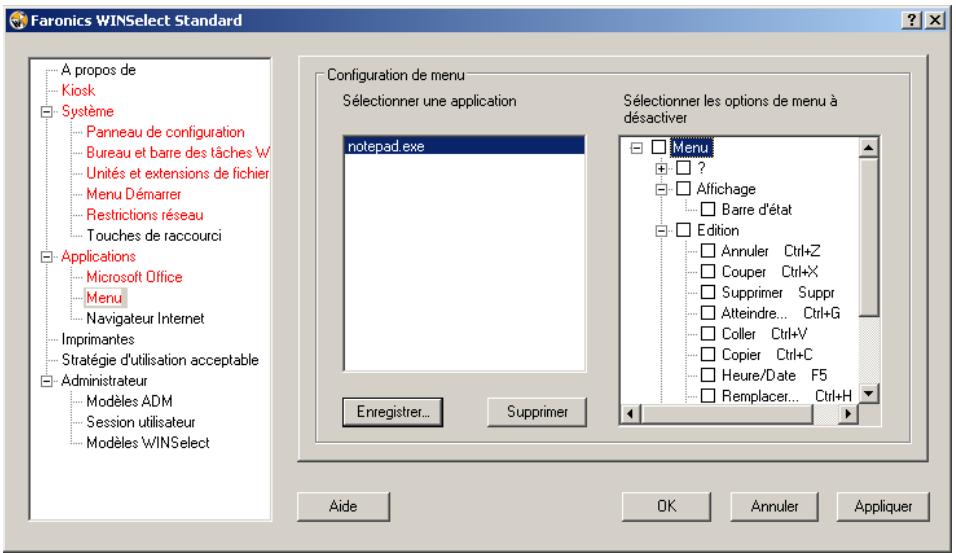
Task: Click the vertical scrollbar down arrow
Action: (x=868, y=394)
